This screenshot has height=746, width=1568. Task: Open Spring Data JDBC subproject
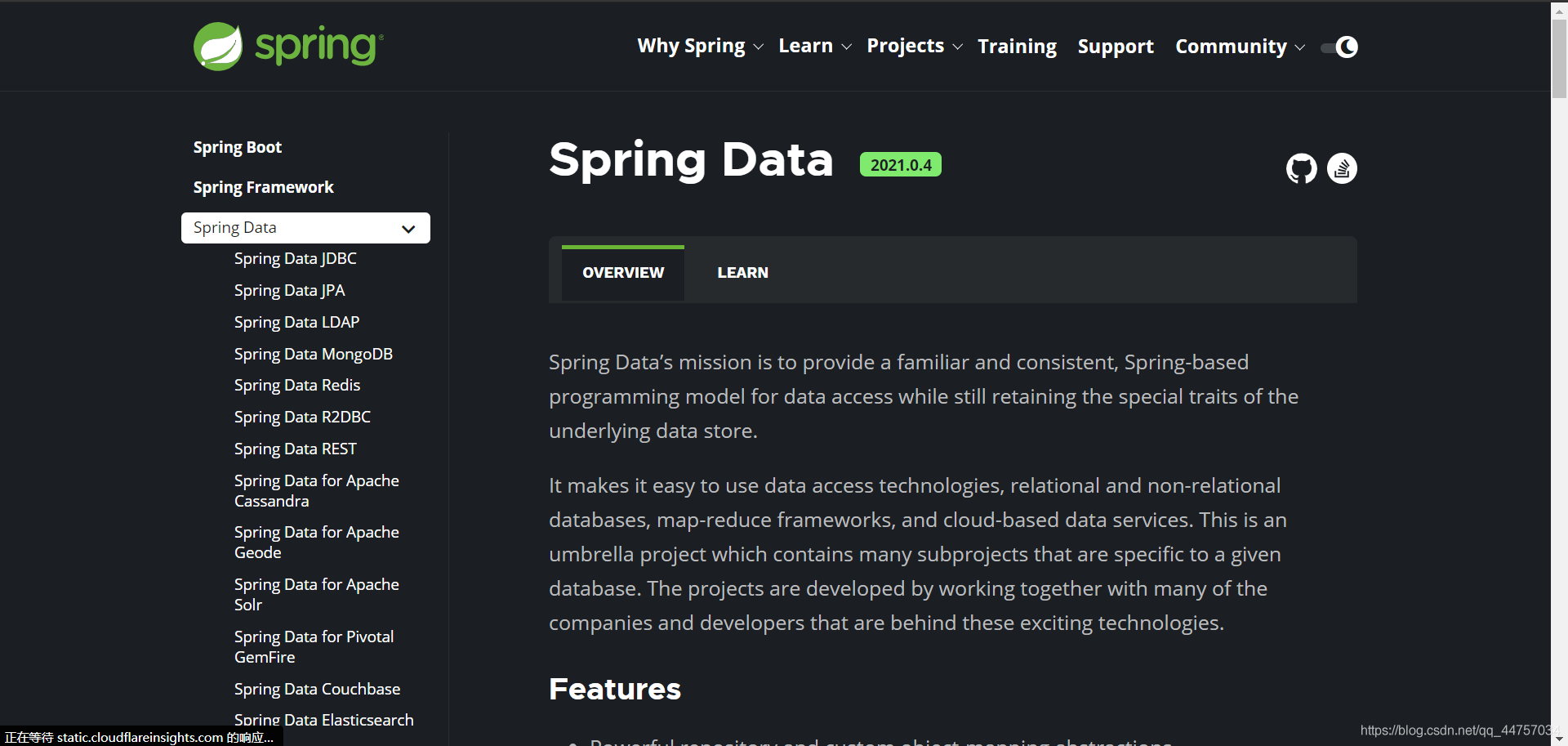(x=296, y=259)
